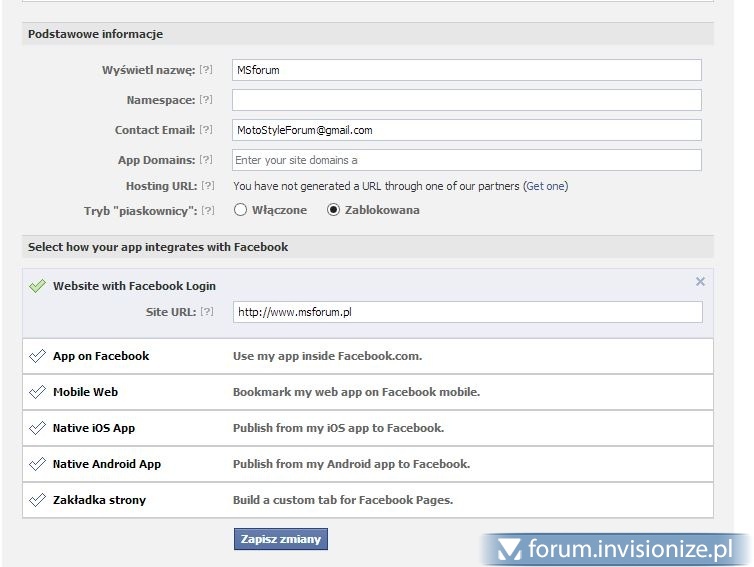
Task: Click the App Domains input field
Action: pyautogui.click(x=466, y=160)
